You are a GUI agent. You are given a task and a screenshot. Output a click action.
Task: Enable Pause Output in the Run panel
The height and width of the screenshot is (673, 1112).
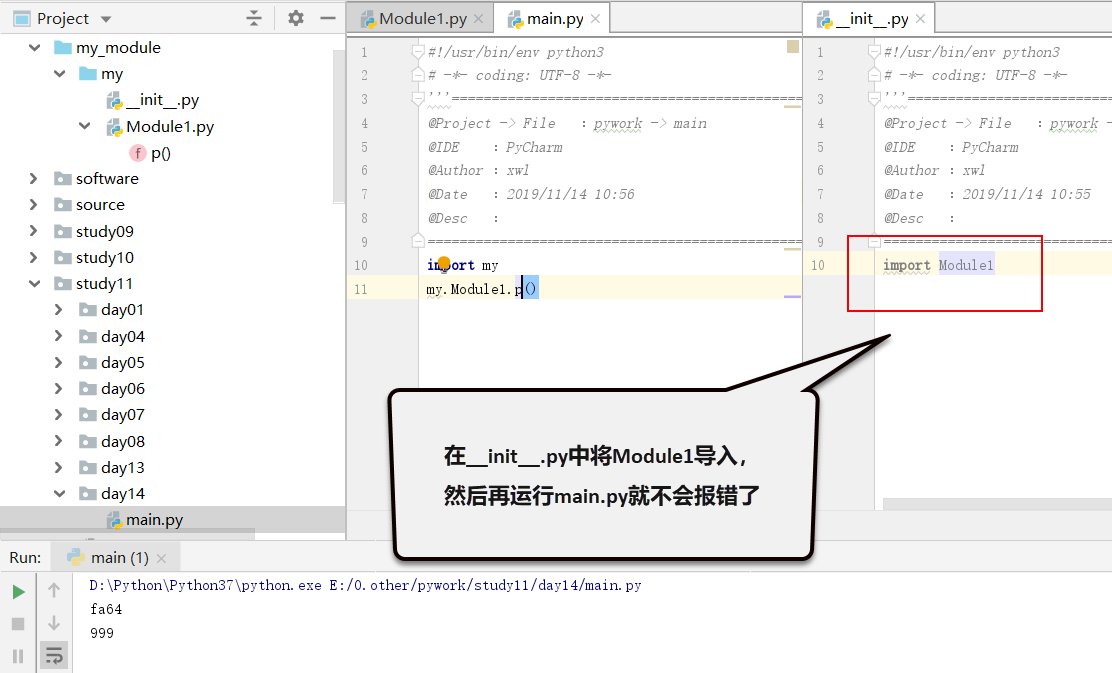coord(16,655)
